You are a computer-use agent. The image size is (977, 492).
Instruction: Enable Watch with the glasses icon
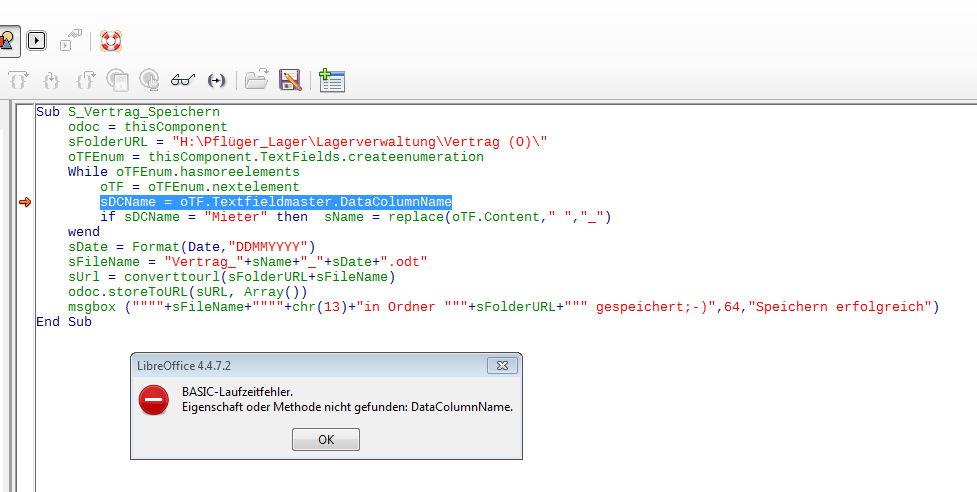[x=183, y=80]
